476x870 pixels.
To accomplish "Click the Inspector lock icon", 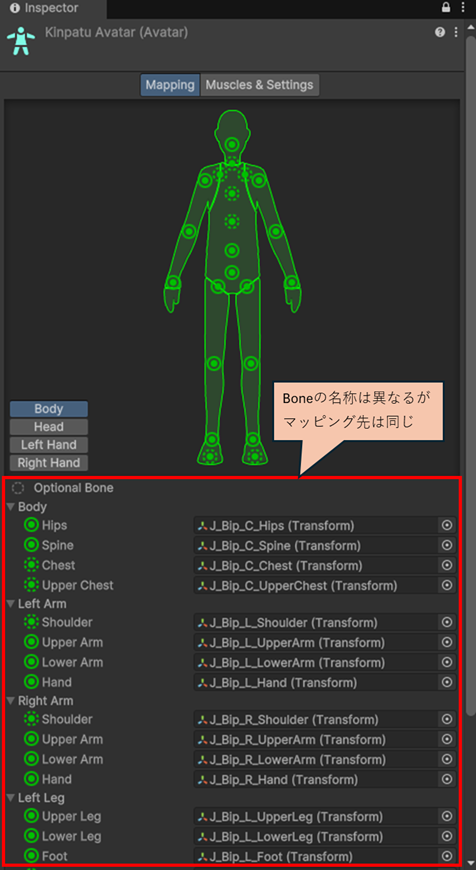I will tap(446, 8).
